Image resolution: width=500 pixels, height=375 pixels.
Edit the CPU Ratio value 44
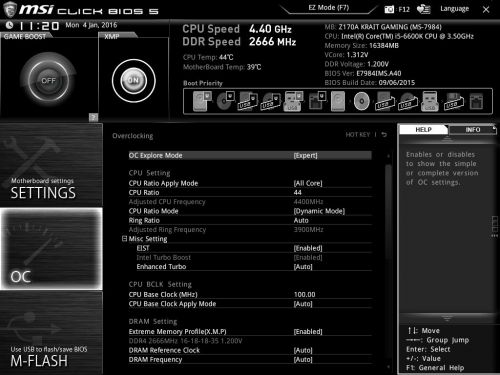[x=298, y=192]
